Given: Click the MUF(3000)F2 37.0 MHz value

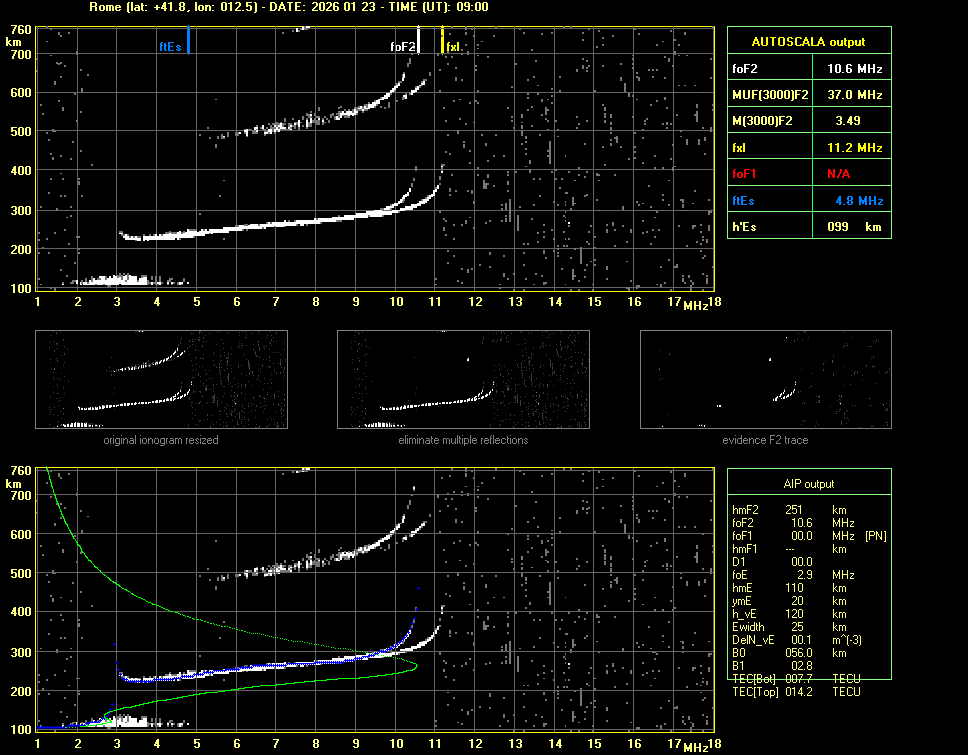Looking at the screenshot, I should tap(853, 94).
